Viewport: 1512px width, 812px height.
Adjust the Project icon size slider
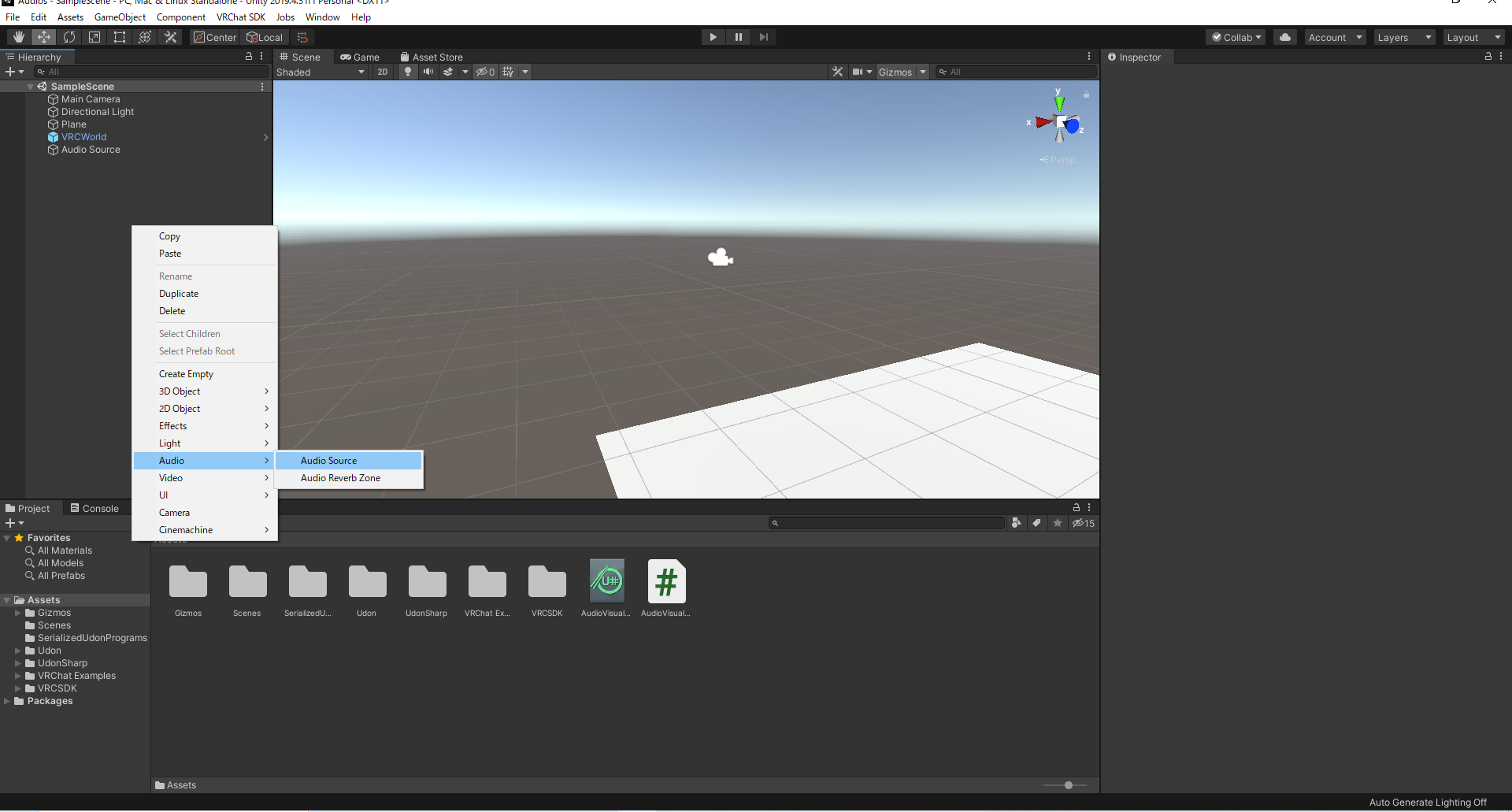pos(1068,785)
